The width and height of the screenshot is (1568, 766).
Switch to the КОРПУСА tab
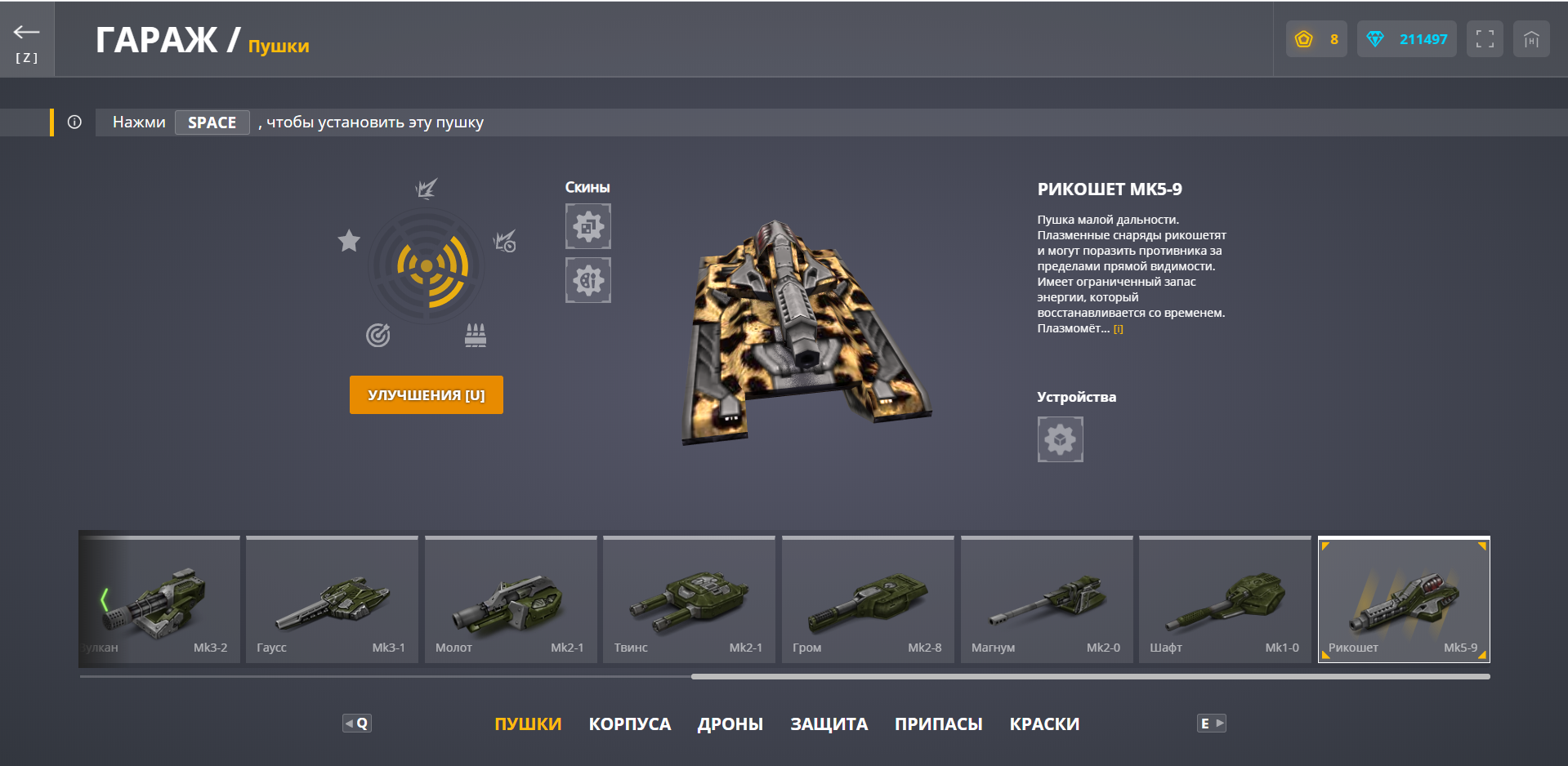[x=630, y=724]
